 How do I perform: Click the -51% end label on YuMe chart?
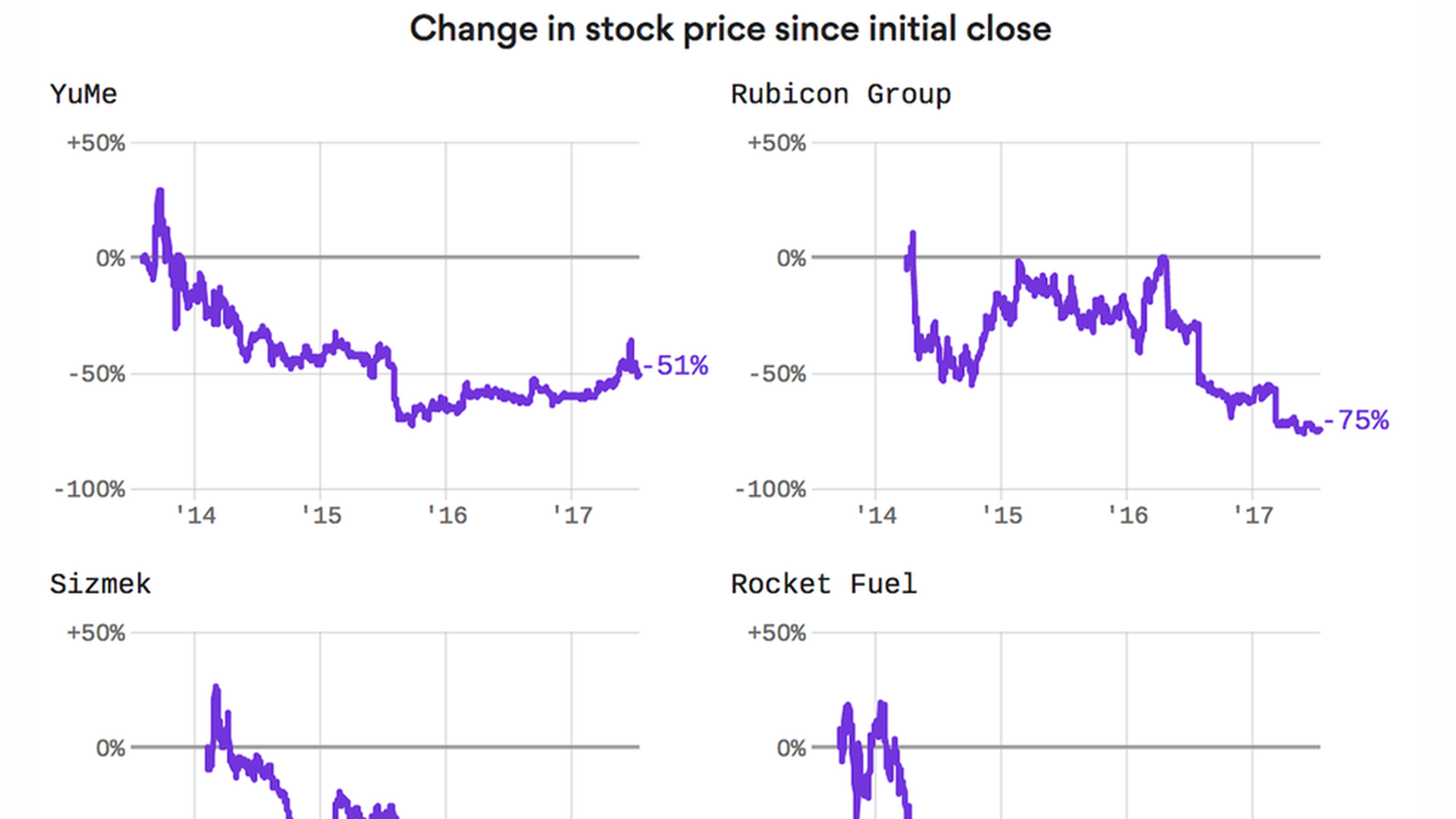[676, 366]
